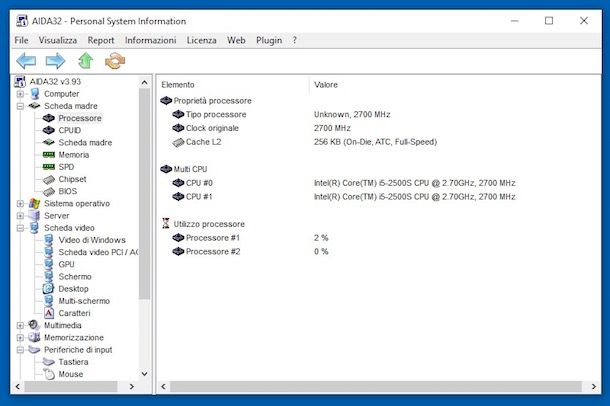Click the BIOS chip icon
This screenshot has height=406, width=610.
click(49, 191)
